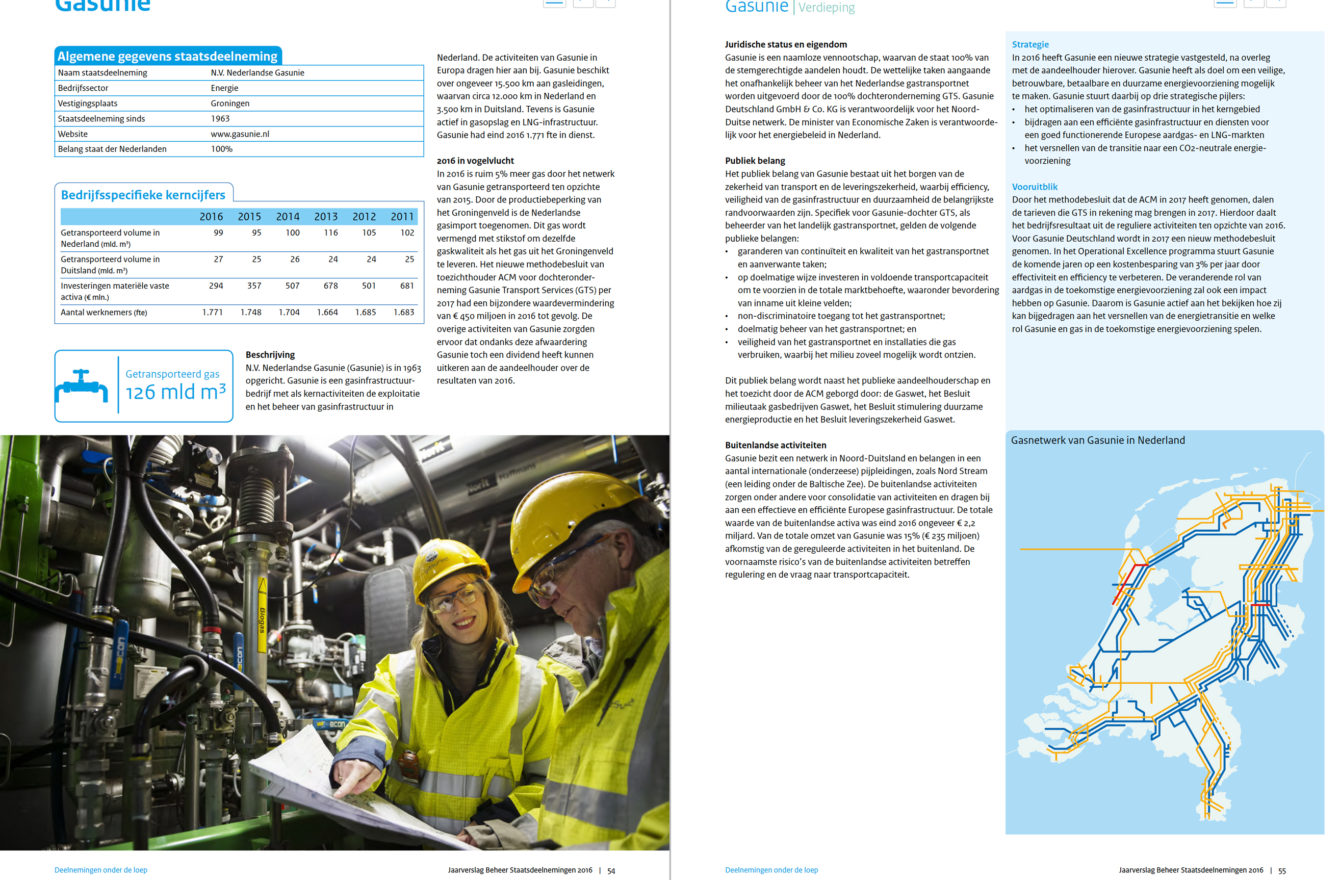
Task: Click the gas tap icon beside Getransporteerd gas
Action: tap(82, 386)
